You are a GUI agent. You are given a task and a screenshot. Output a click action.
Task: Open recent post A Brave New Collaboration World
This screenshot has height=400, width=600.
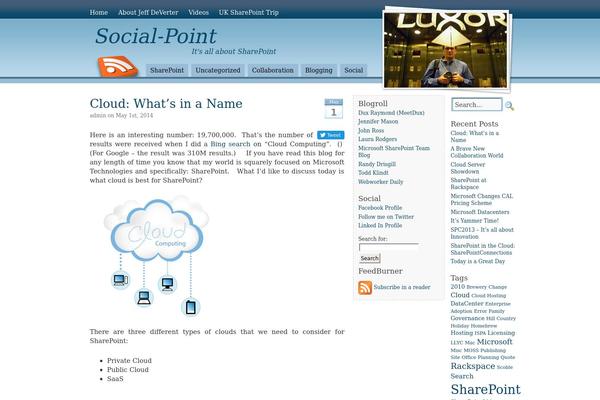(x=477, y=152)
